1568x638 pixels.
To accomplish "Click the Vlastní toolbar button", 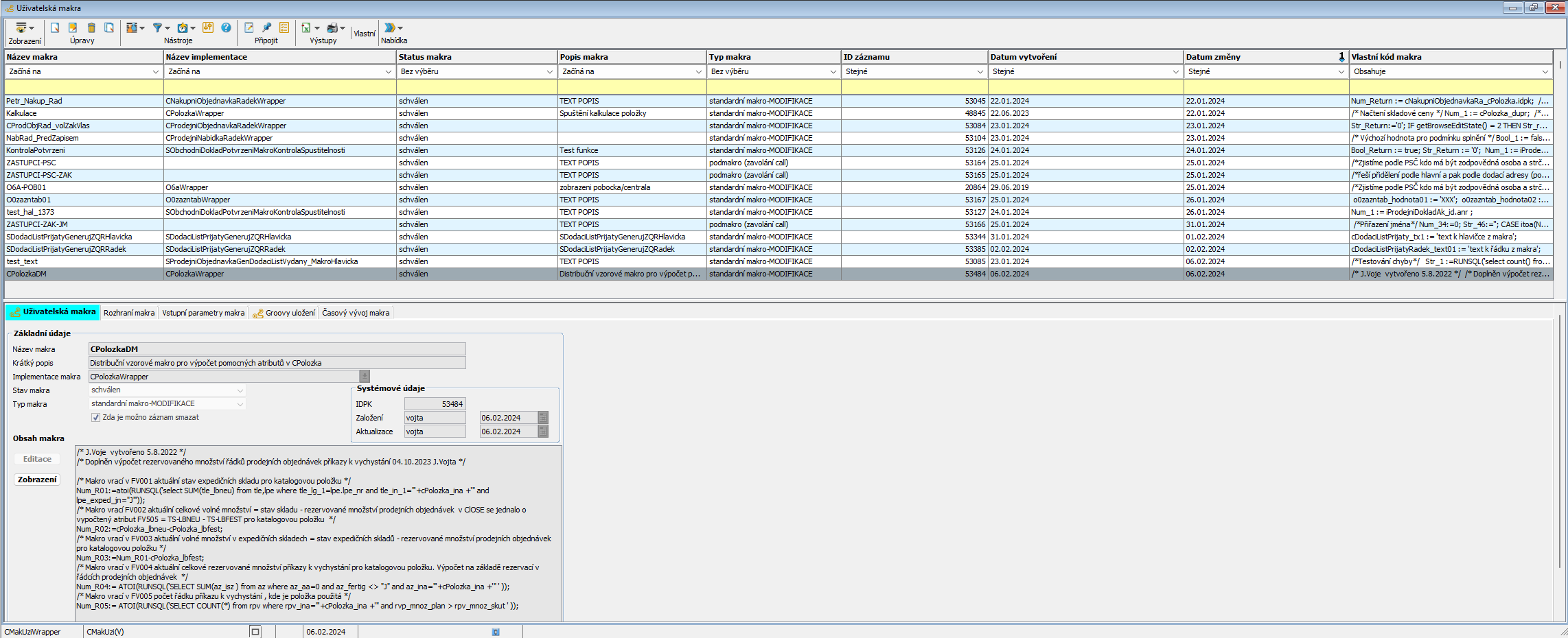I will click(x=365, y=34).
